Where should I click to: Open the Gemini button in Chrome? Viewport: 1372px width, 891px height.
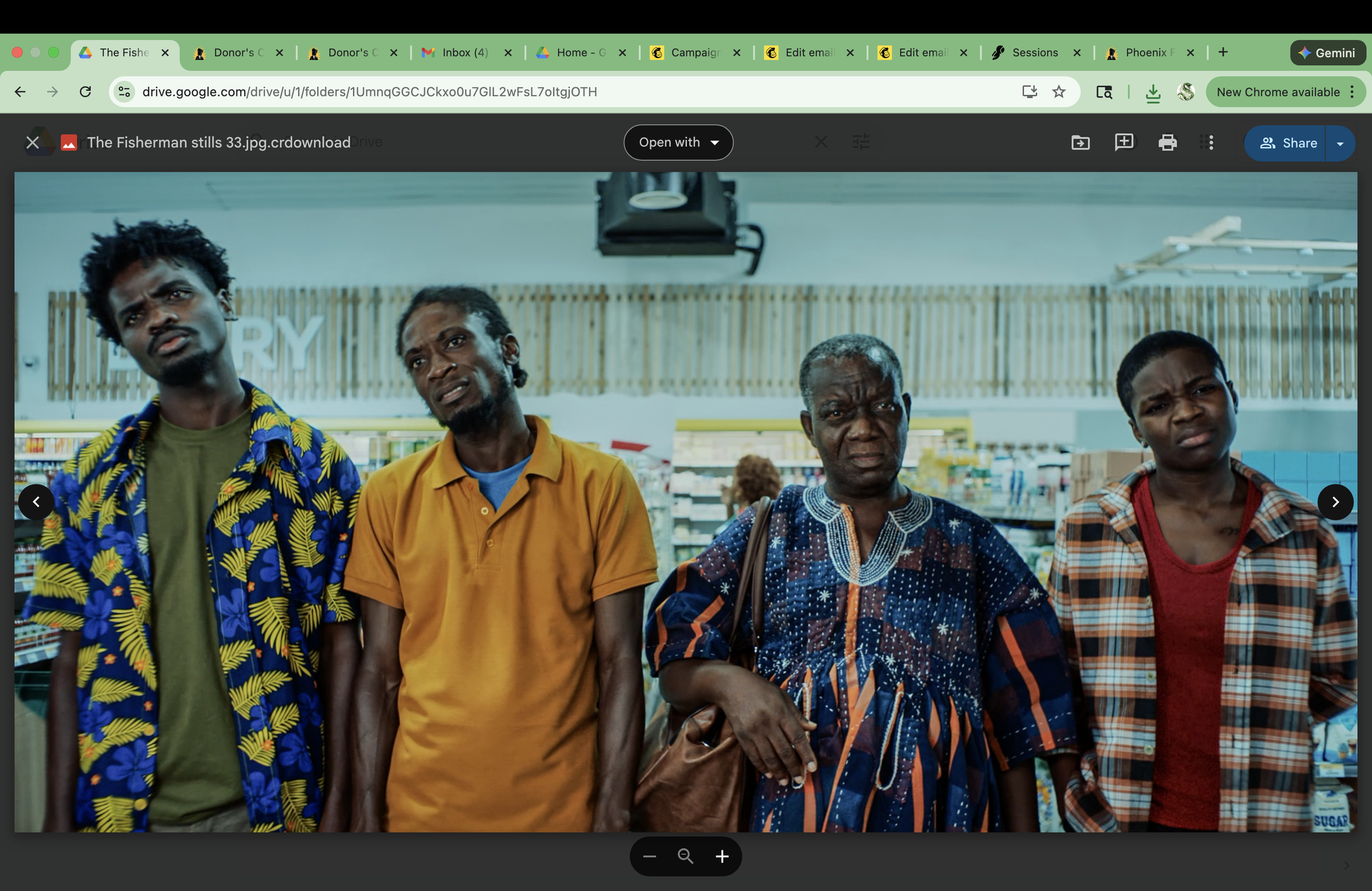tap(1327, 53)
